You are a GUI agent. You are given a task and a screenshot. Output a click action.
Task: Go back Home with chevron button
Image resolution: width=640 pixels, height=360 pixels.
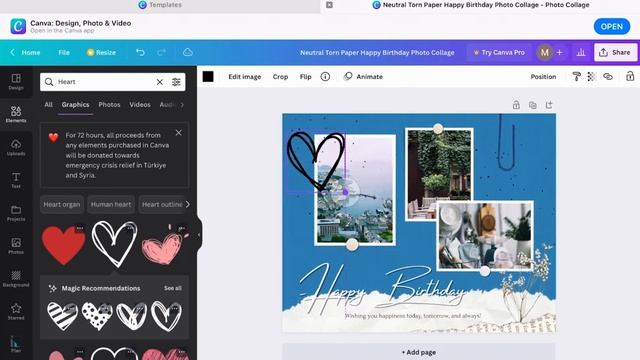(x=25, y=52)
